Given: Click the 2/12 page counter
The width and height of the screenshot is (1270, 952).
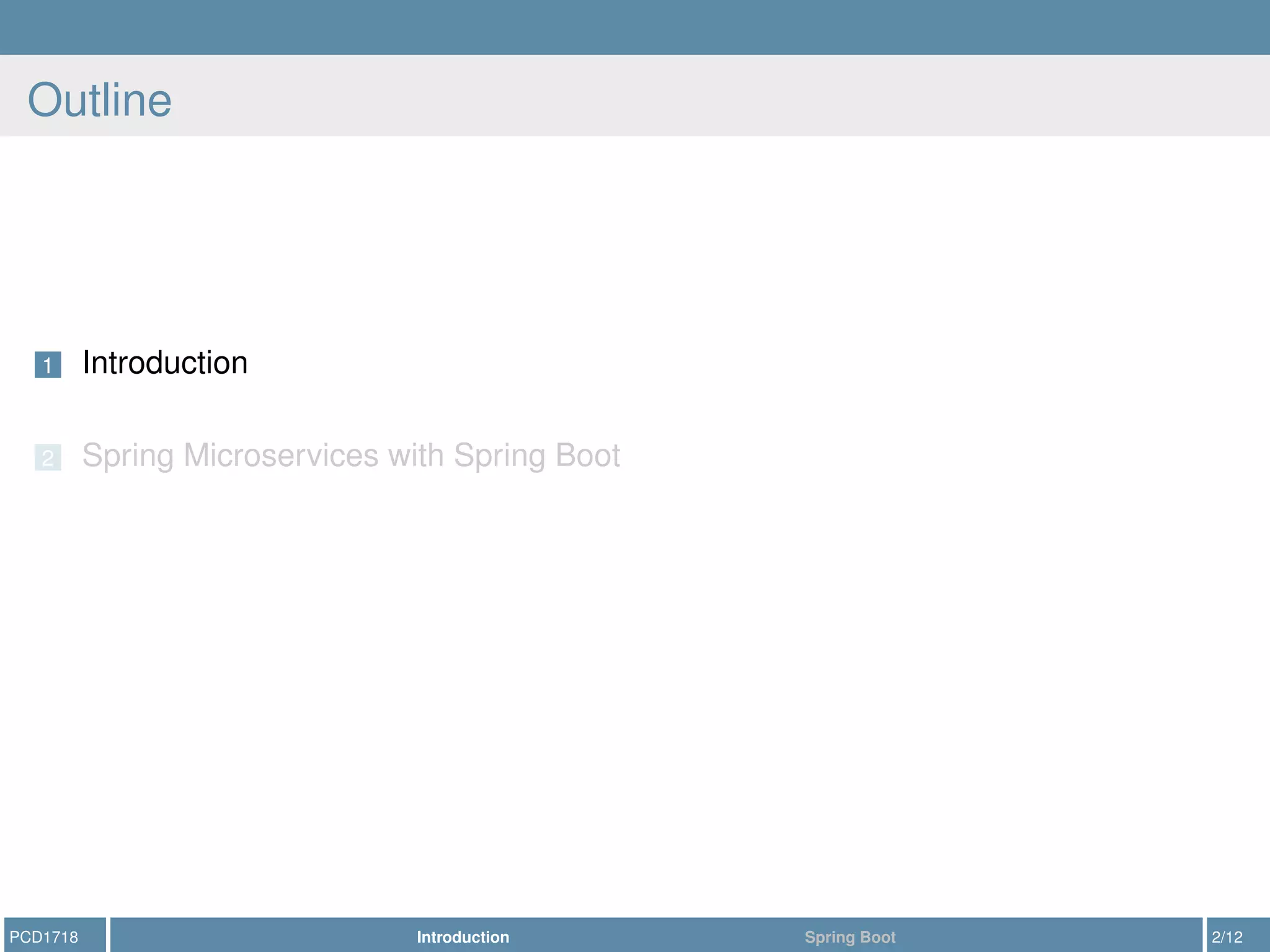Looking at the screenshot, I should (1227, 937).
